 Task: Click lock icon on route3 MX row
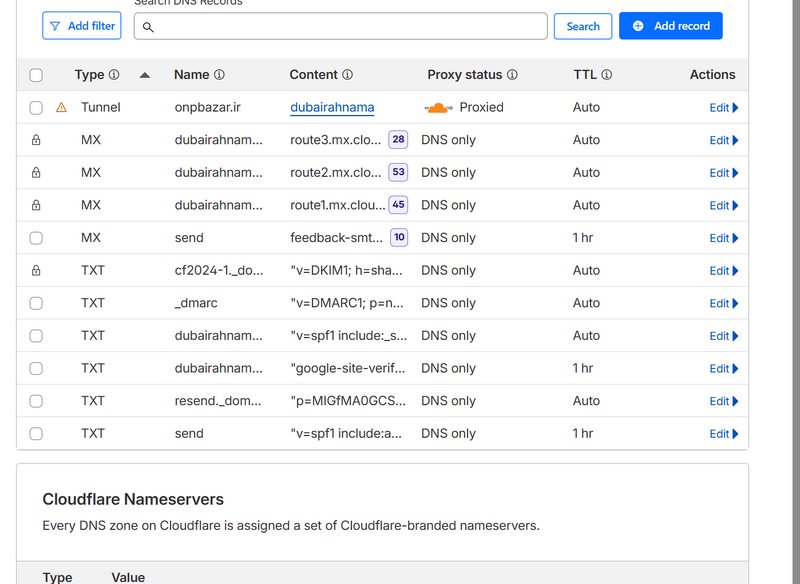pos(36,140)
